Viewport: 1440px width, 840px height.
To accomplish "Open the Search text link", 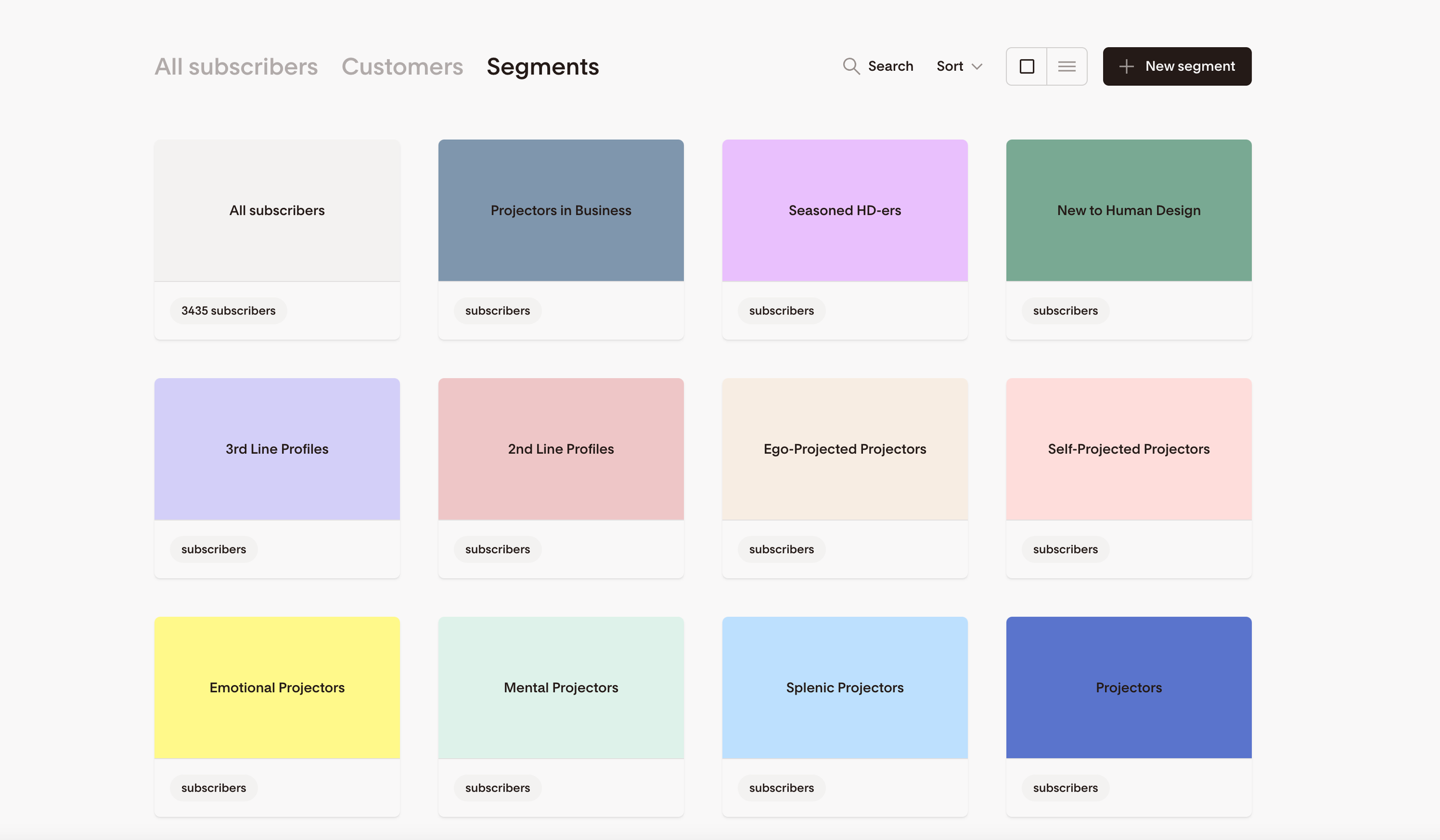I will pyautogui.click(x=890, y=66).
